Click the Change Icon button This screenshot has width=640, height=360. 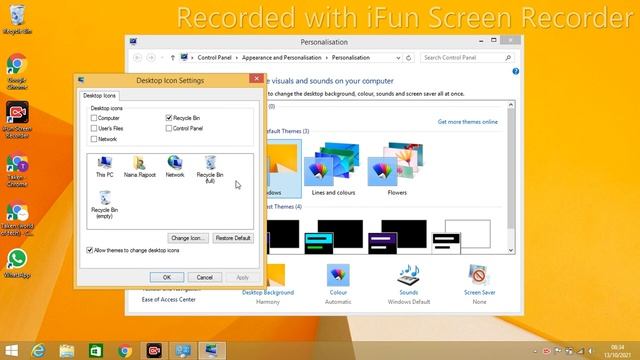tap(188, 238)
